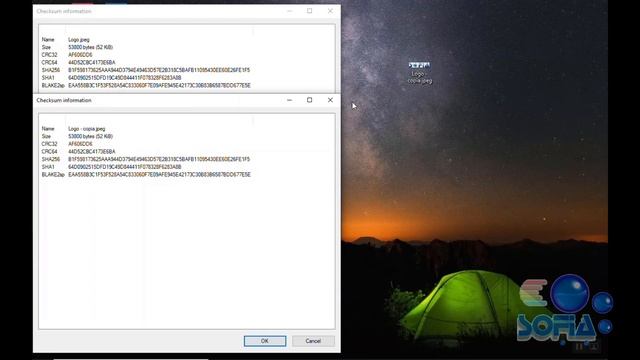Viewport: 640px width, 360px height.
Task: Select the Logo - copia.jpeg desktop icon
Action: [x=419, y=73]
